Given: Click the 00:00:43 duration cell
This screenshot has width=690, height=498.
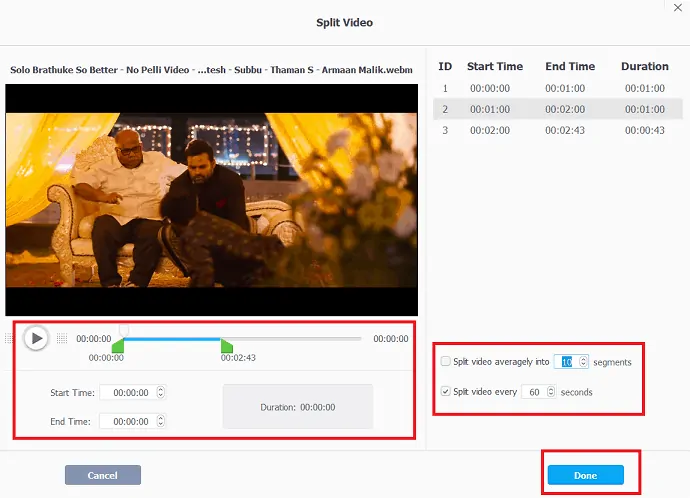Looking at the screenshot, I should [645, 130].
